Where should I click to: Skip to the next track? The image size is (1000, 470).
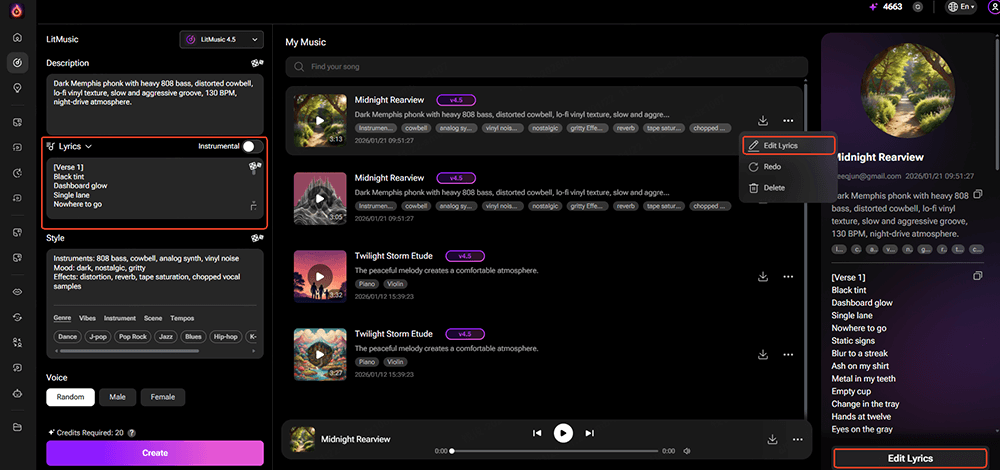tap(589, 433)
